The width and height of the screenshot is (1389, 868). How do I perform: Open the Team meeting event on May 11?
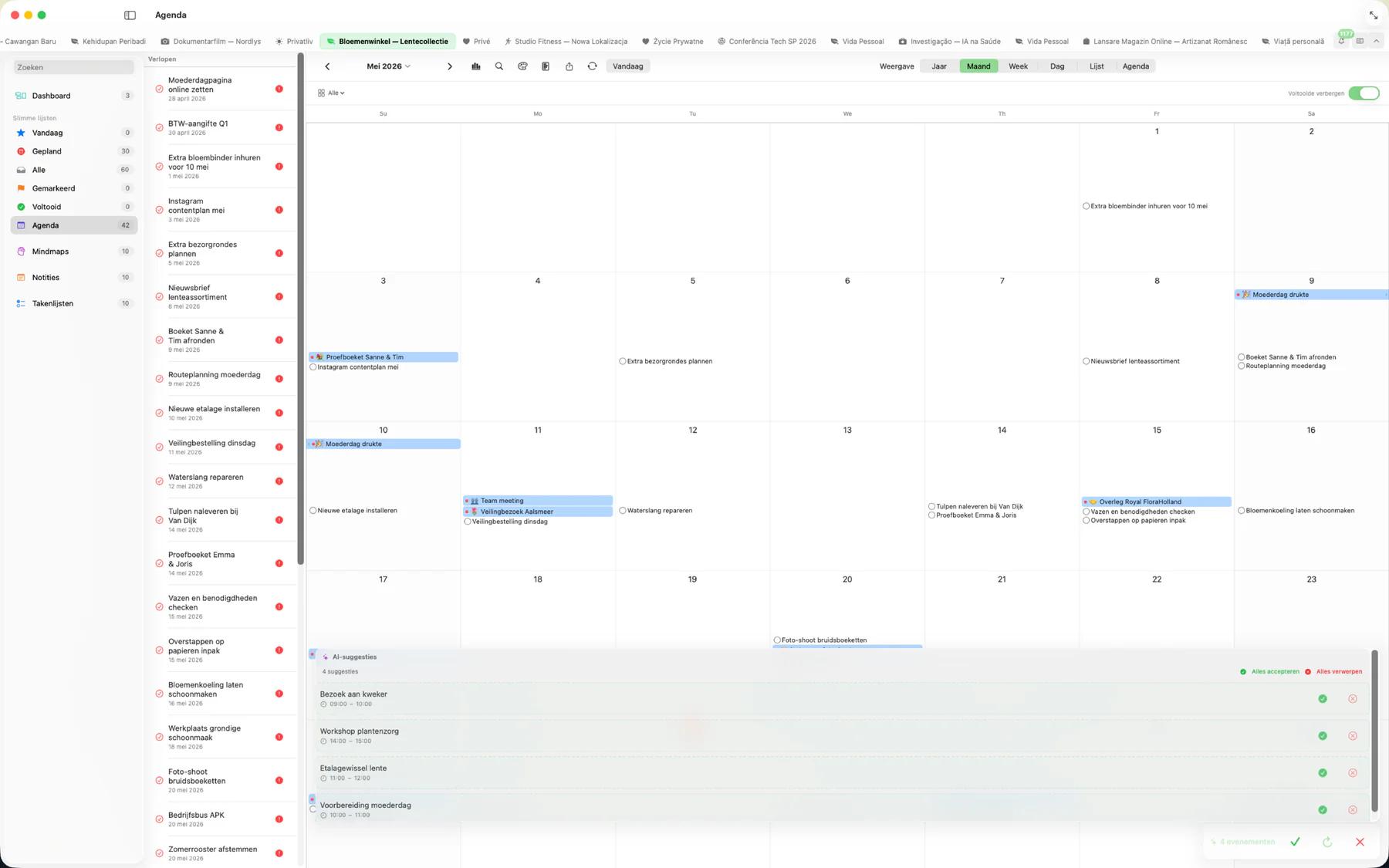pos(538,501)
